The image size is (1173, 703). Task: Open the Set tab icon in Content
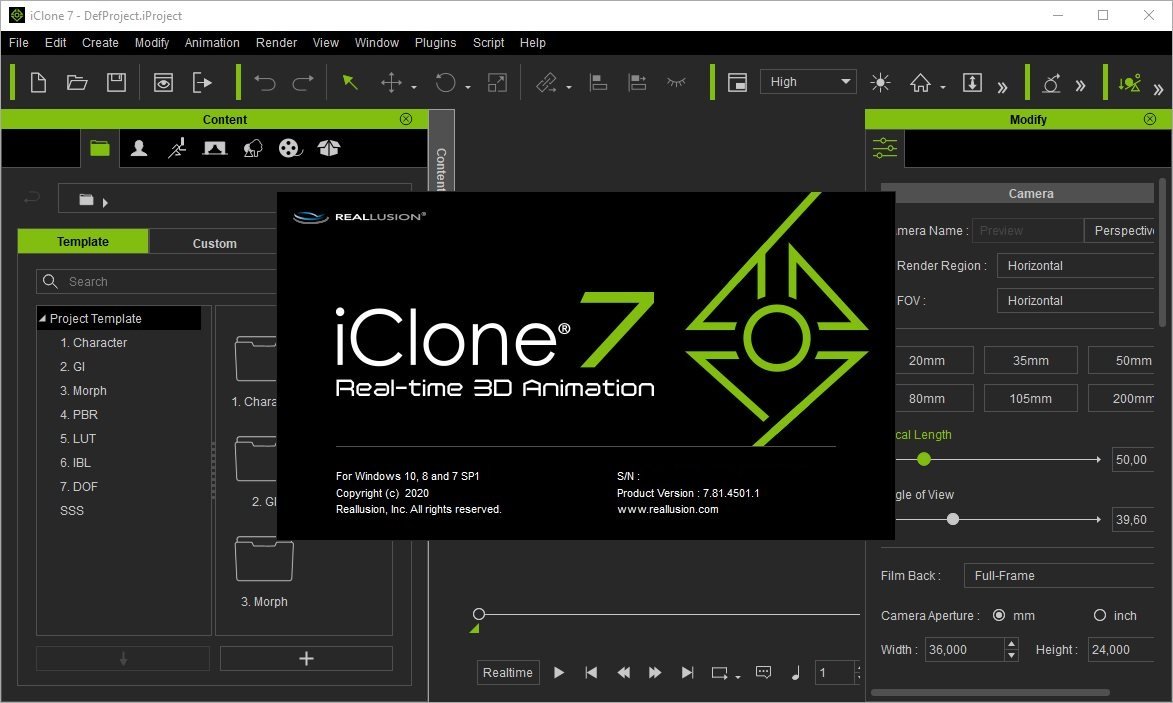pyautogui.click(x=215, y=148)
